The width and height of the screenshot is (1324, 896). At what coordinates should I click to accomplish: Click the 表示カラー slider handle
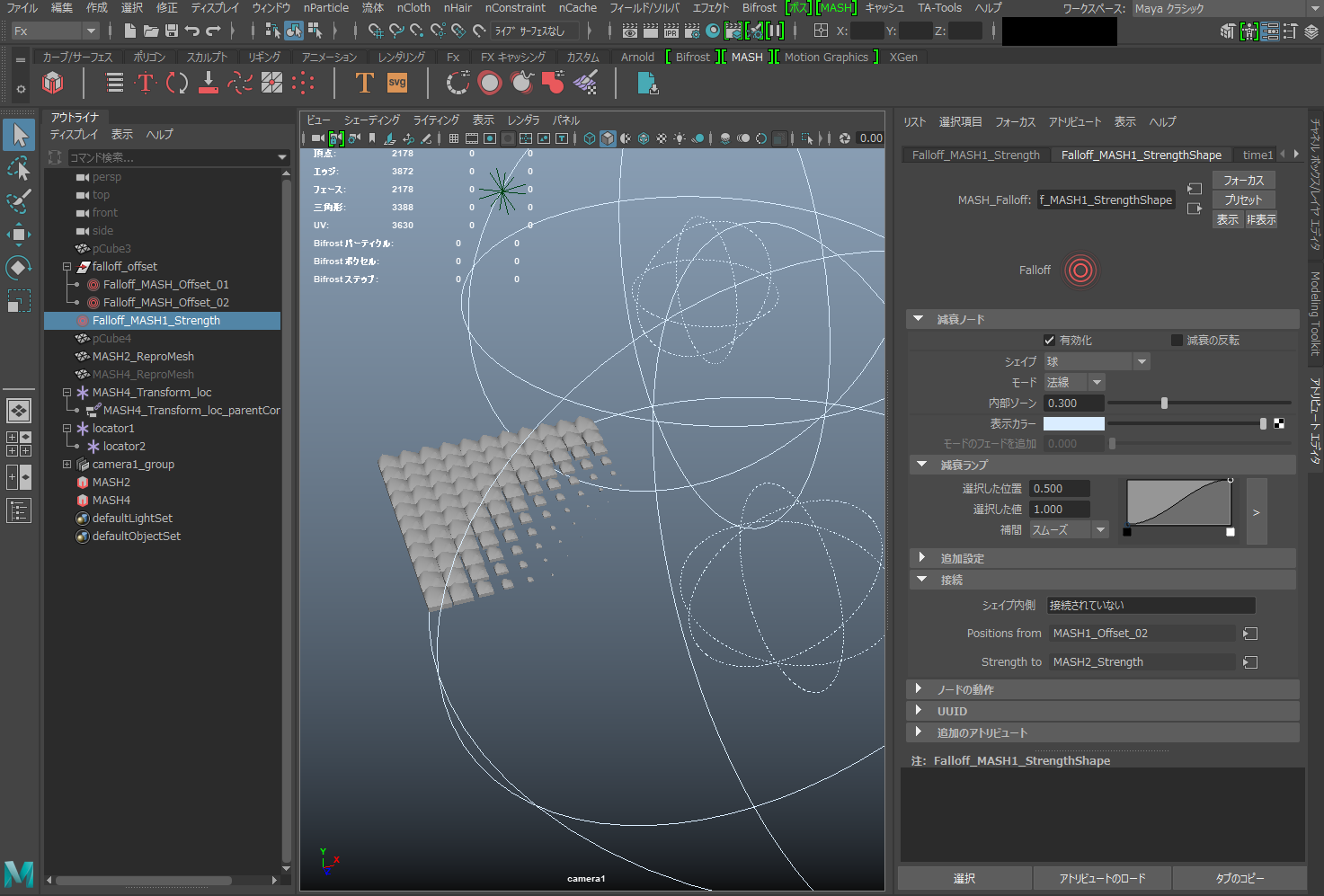1263,423
